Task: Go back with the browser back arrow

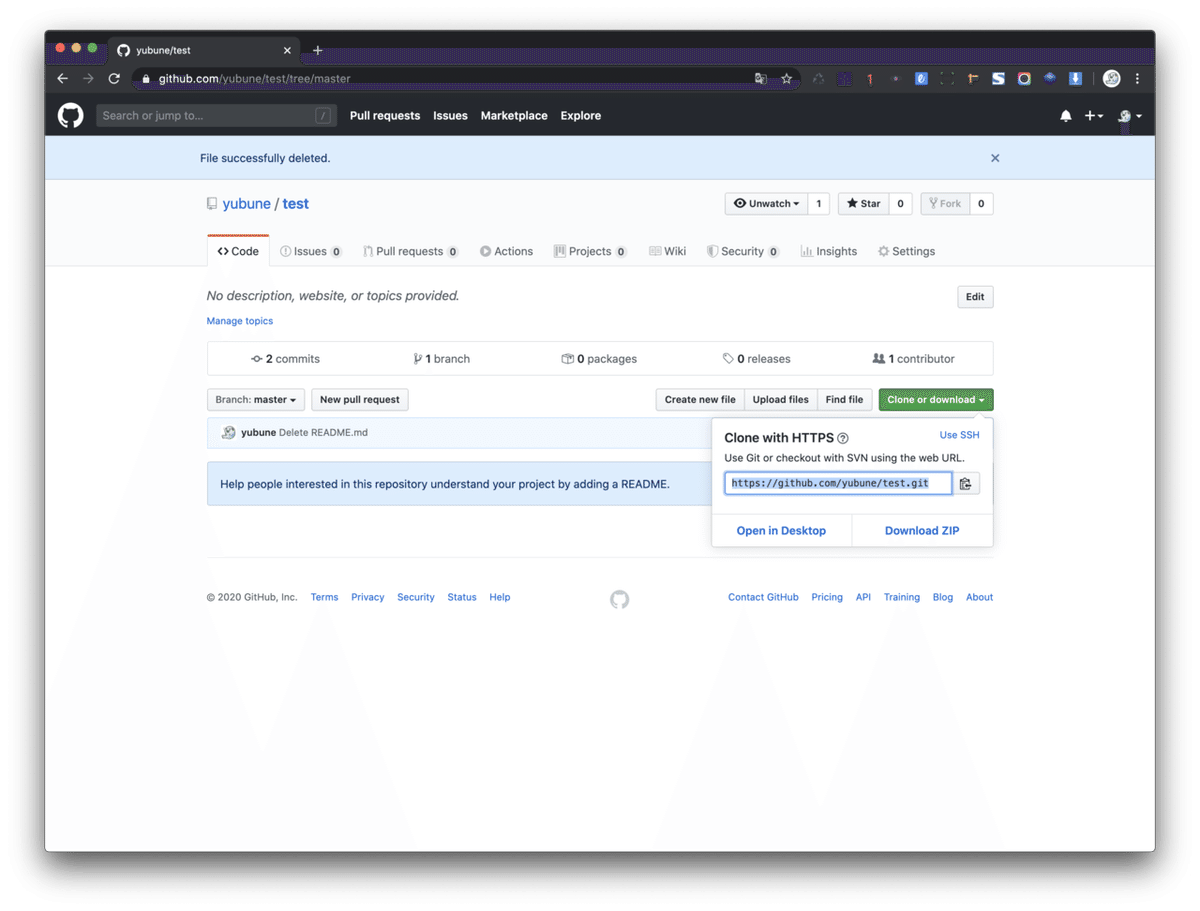Action: [63, 78]
